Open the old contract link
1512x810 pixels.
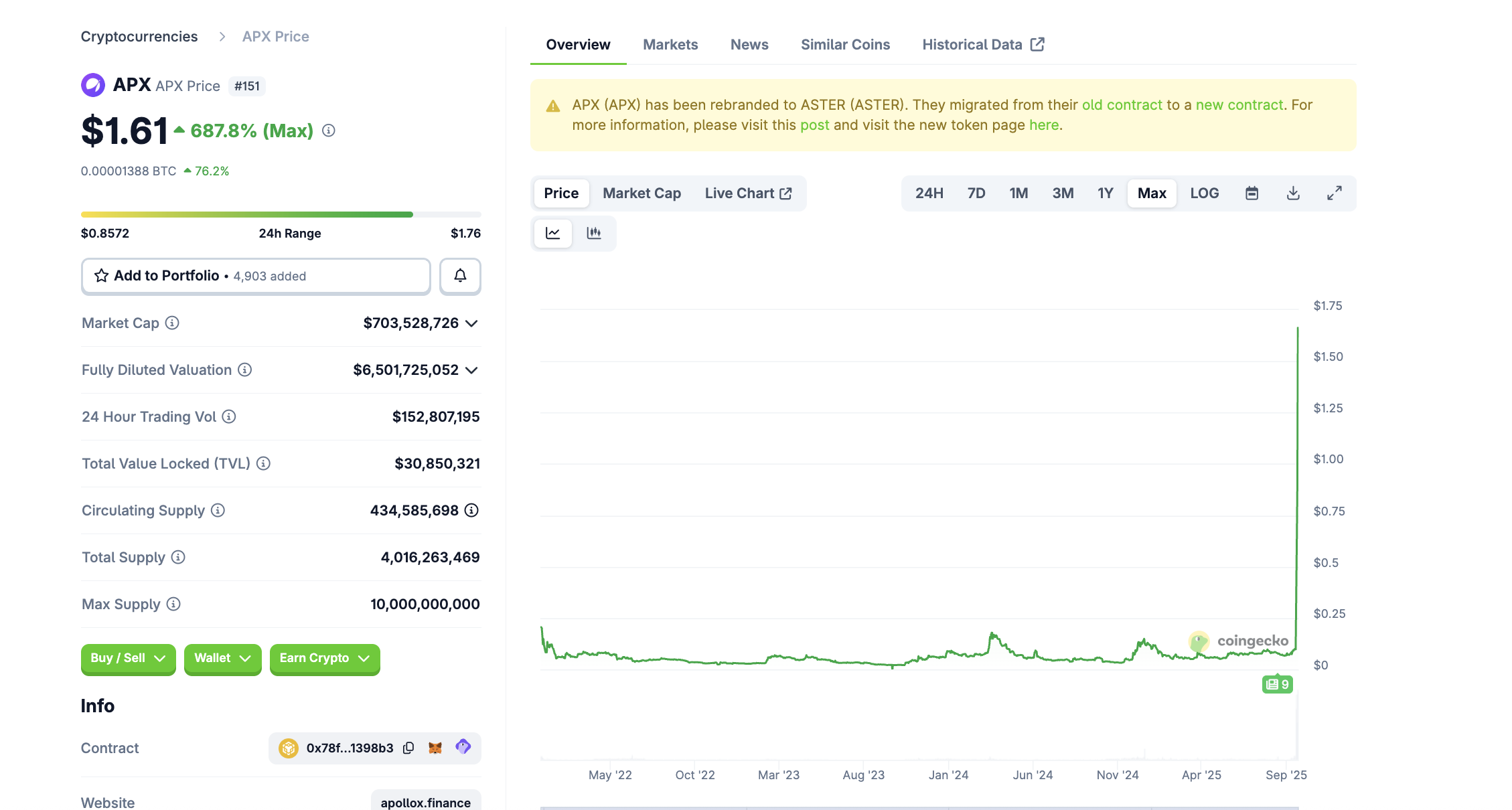pos(1122,105)
